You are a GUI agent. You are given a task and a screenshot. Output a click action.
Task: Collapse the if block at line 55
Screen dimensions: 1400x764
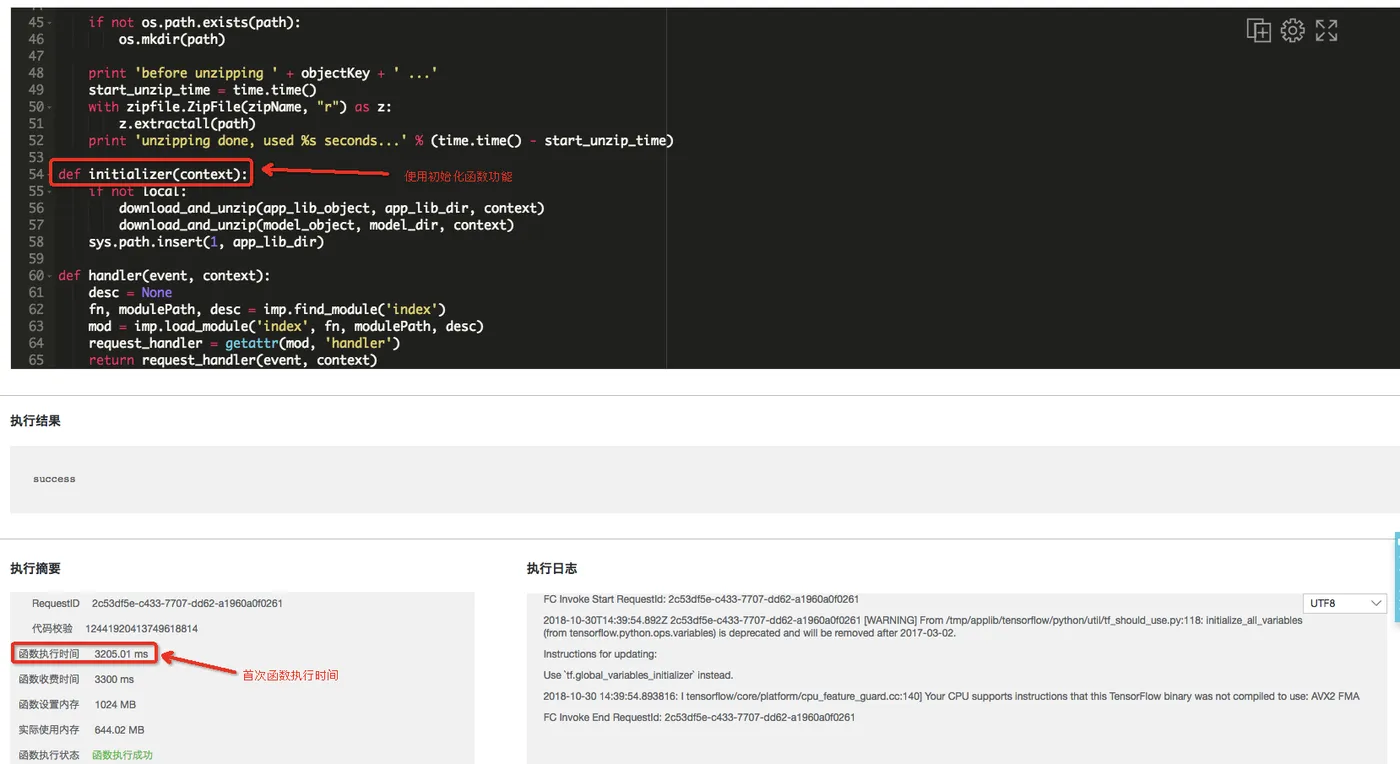tap(50, 191)
